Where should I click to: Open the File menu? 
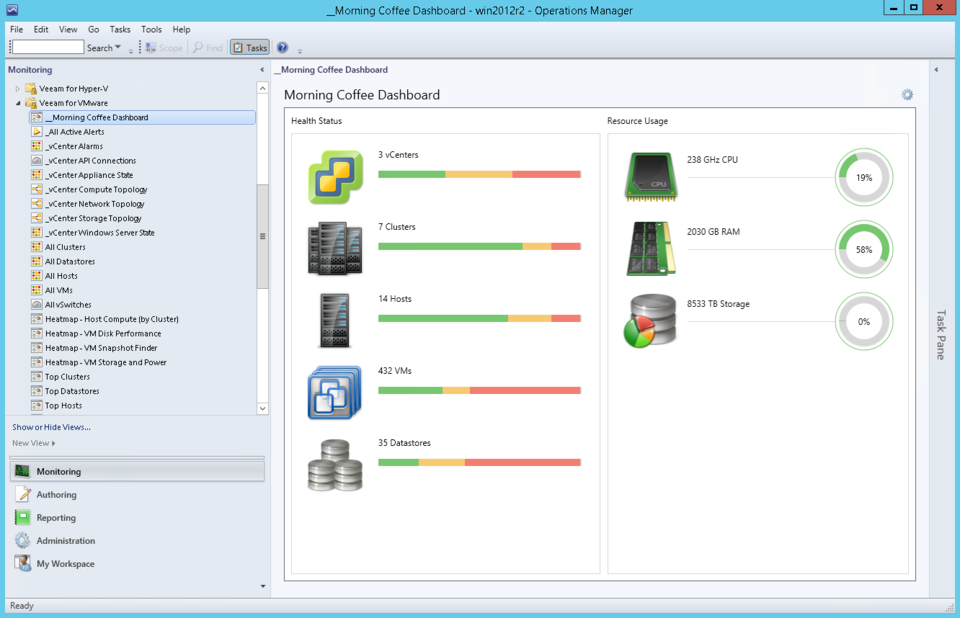17,29
